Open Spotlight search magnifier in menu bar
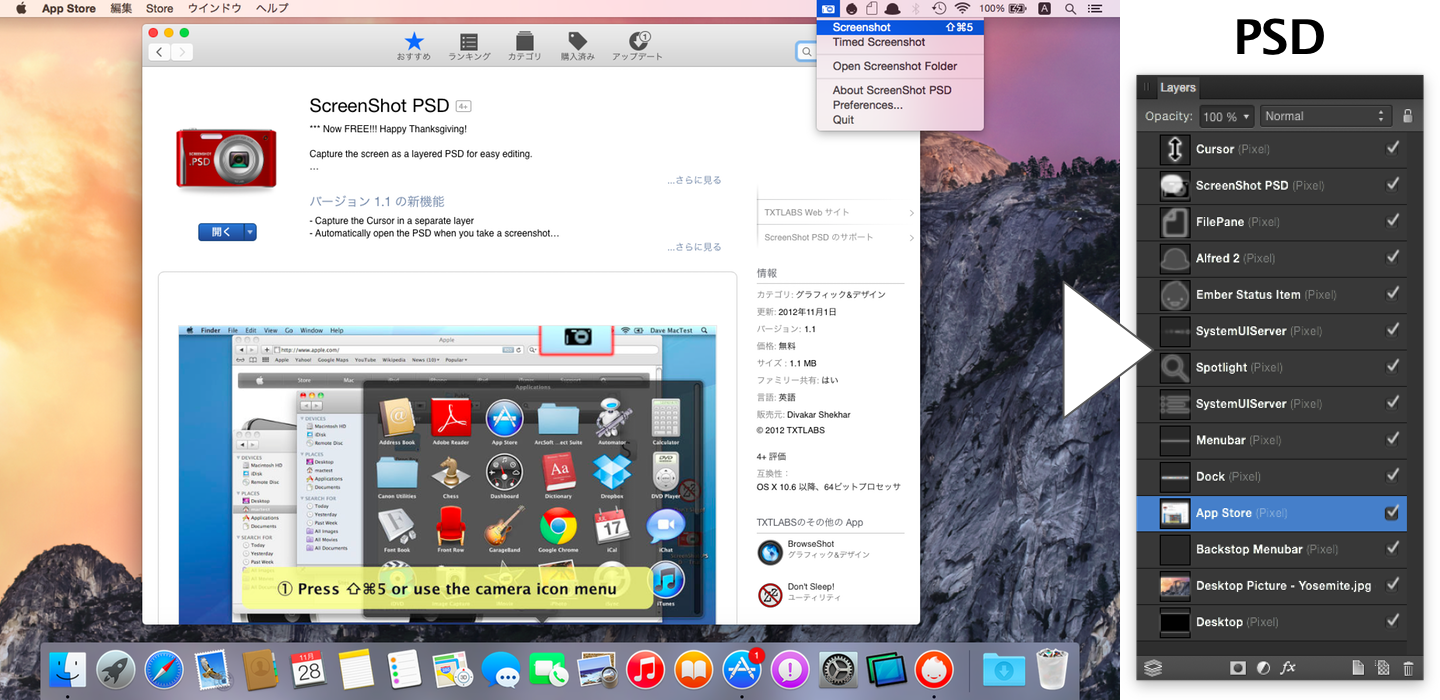1440x700 pixels. (1071, 8)
